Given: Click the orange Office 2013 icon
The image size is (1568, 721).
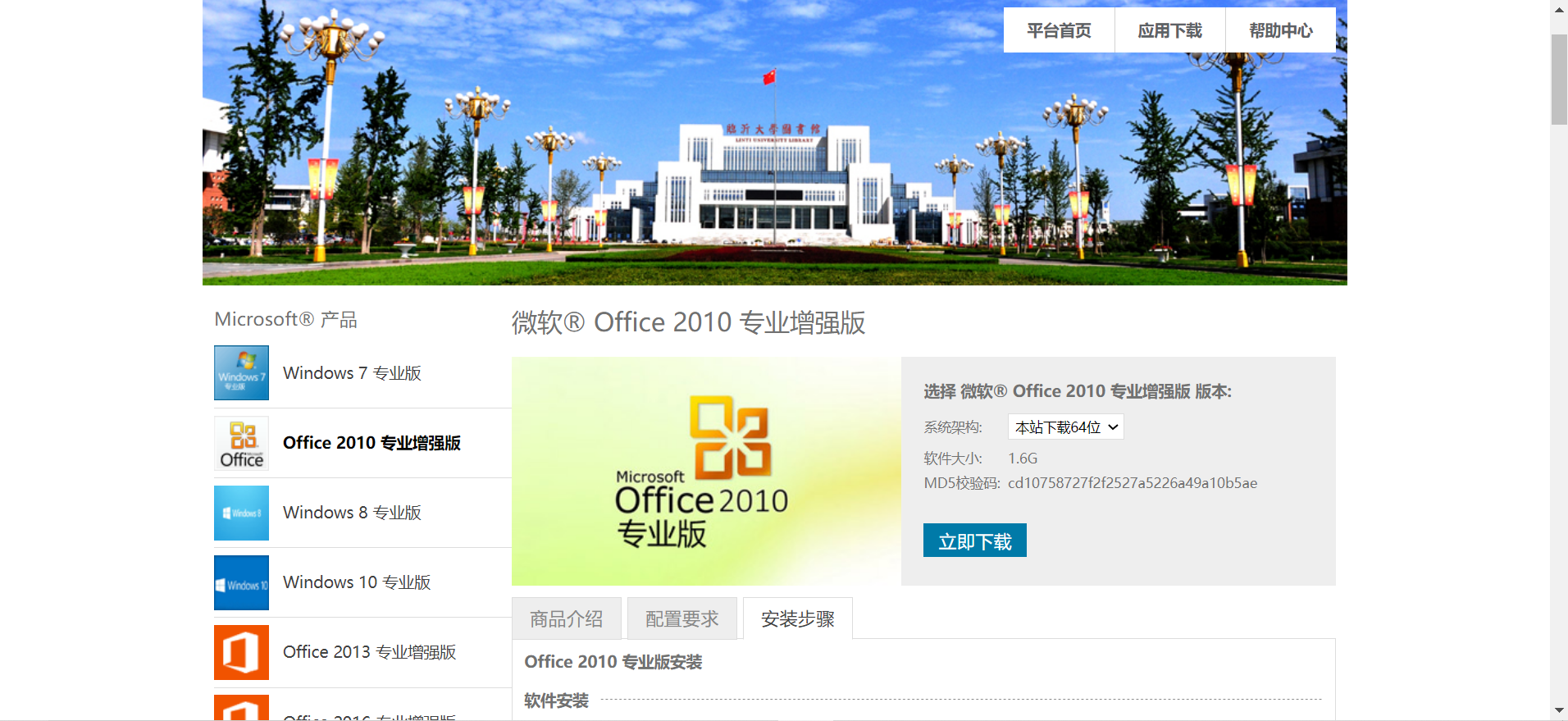Looking at the screenshot, I should [241, 652].
